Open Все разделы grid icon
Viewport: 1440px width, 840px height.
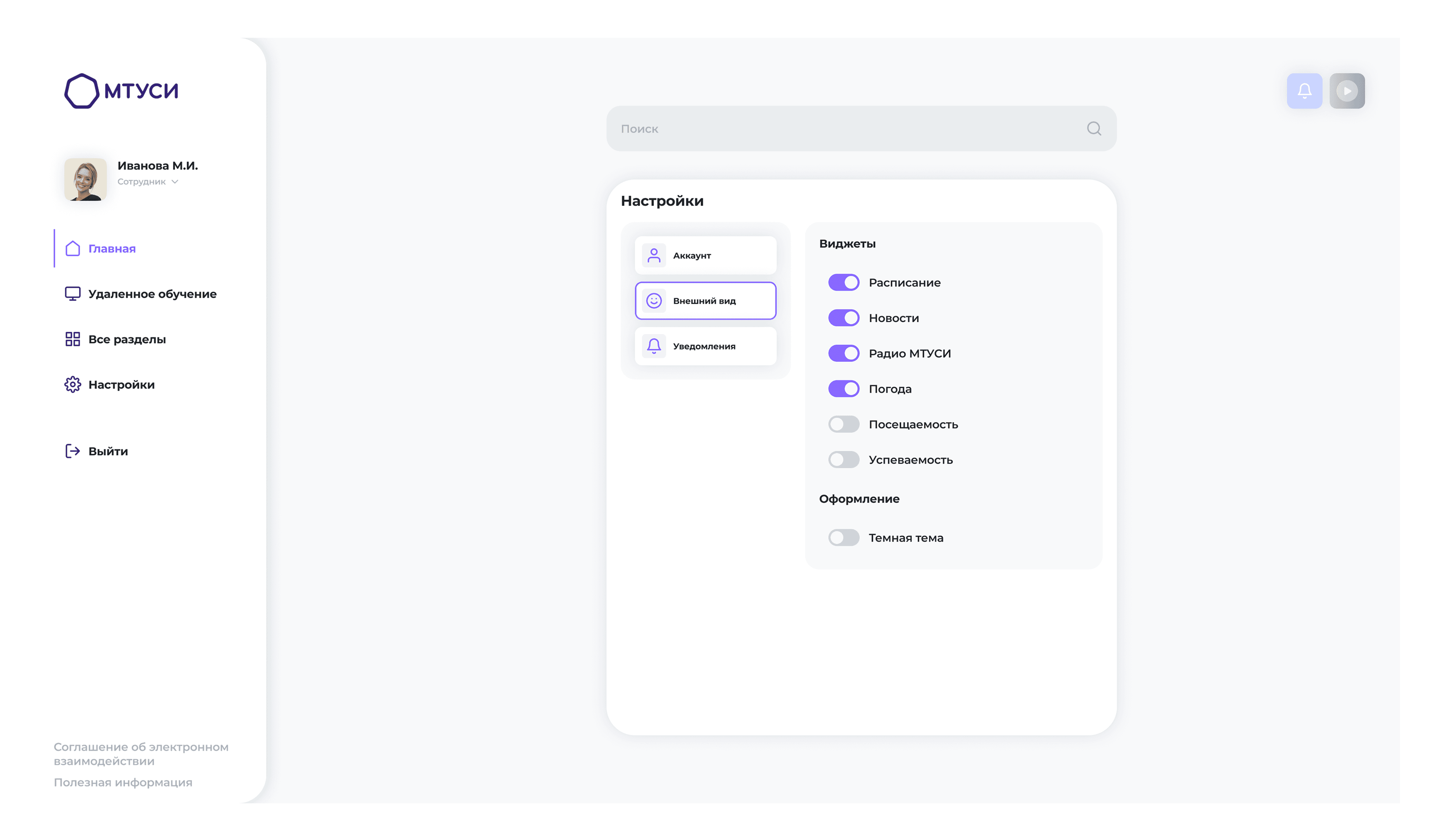pyautogui.click(x=73, y=339)
